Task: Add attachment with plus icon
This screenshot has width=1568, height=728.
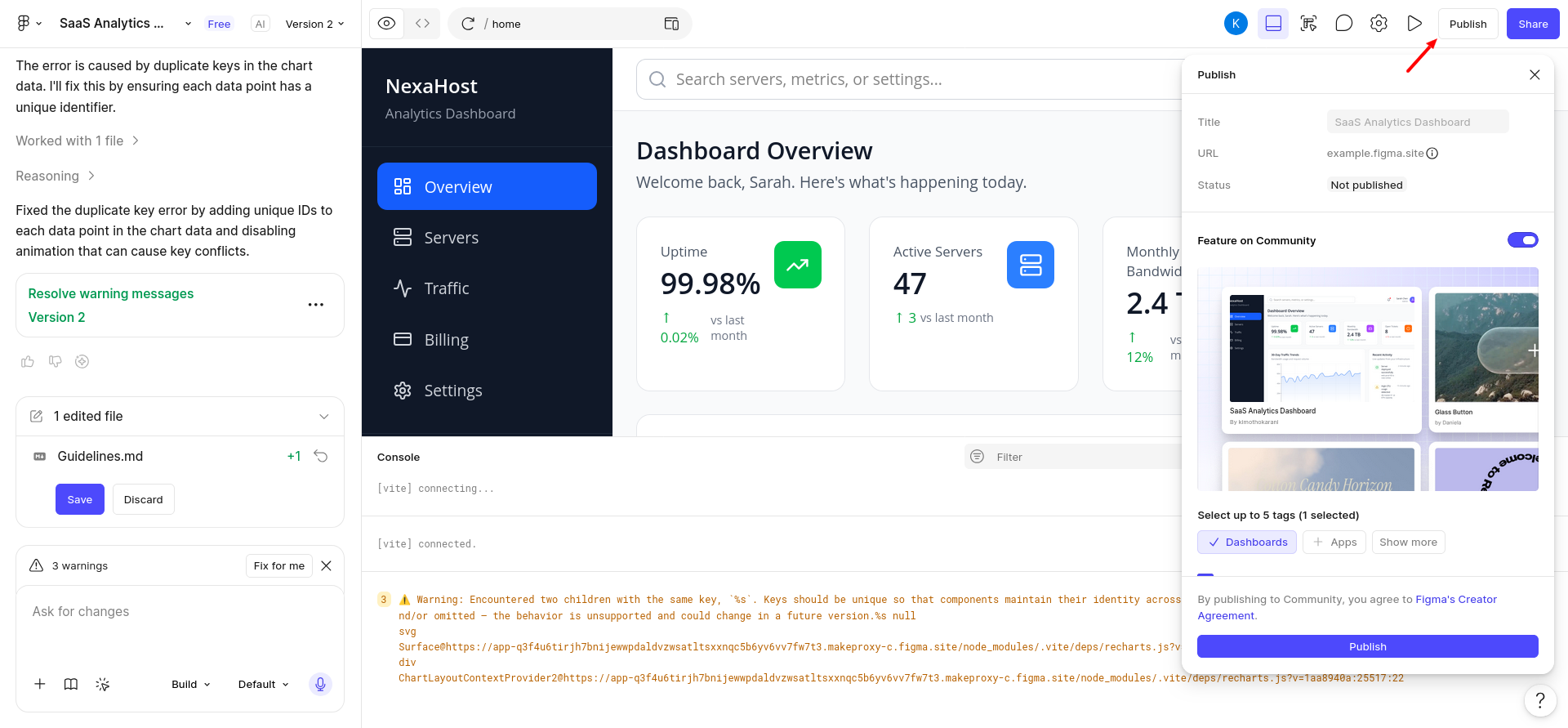Action: (x=39, y=684)
